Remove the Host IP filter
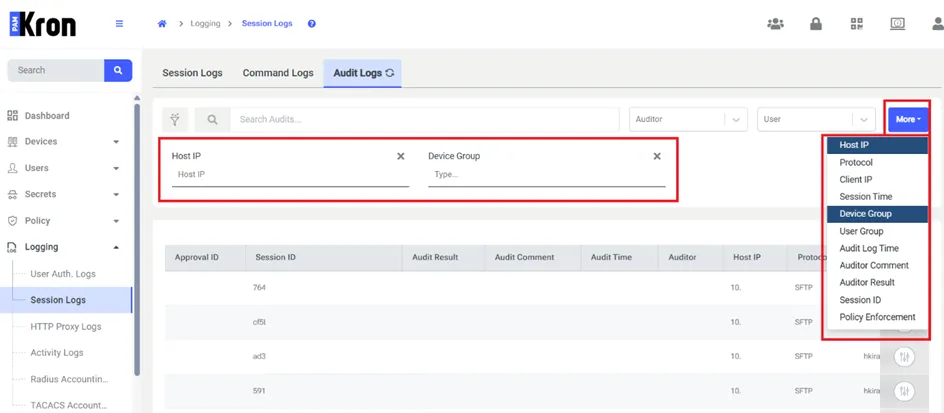The height and width of the screenshot is (413, 944). point(400,157)
